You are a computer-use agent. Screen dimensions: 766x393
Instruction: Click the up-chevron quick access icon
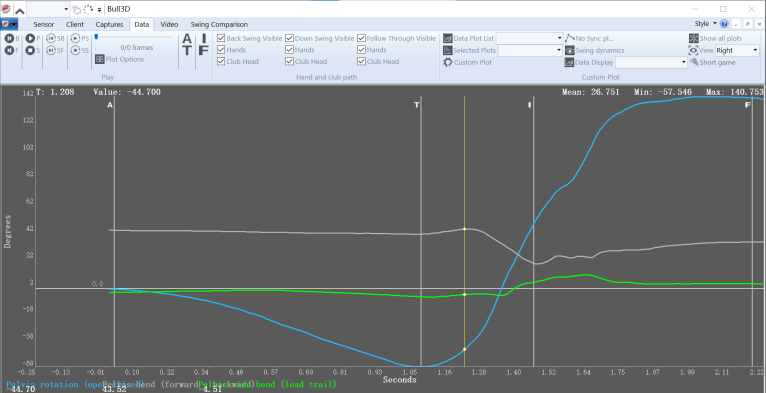tap(19, 10)
